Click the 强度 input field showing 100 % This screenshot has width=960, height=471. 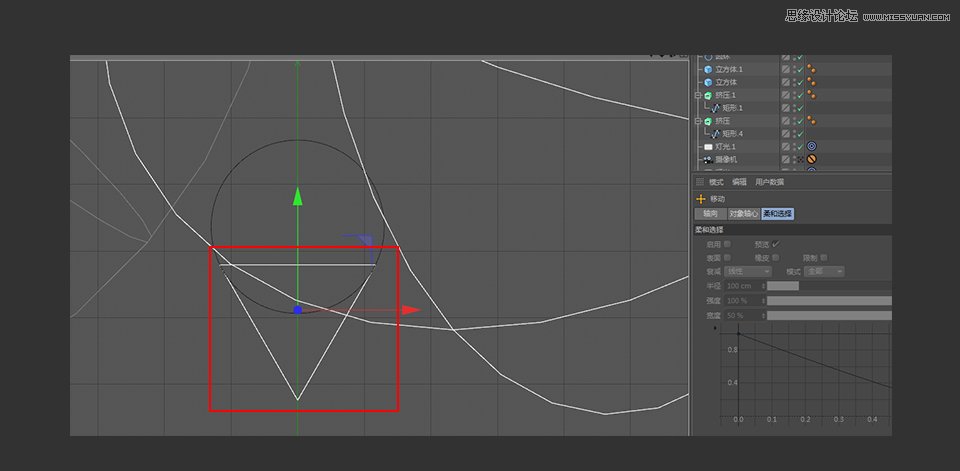point(743,301)
